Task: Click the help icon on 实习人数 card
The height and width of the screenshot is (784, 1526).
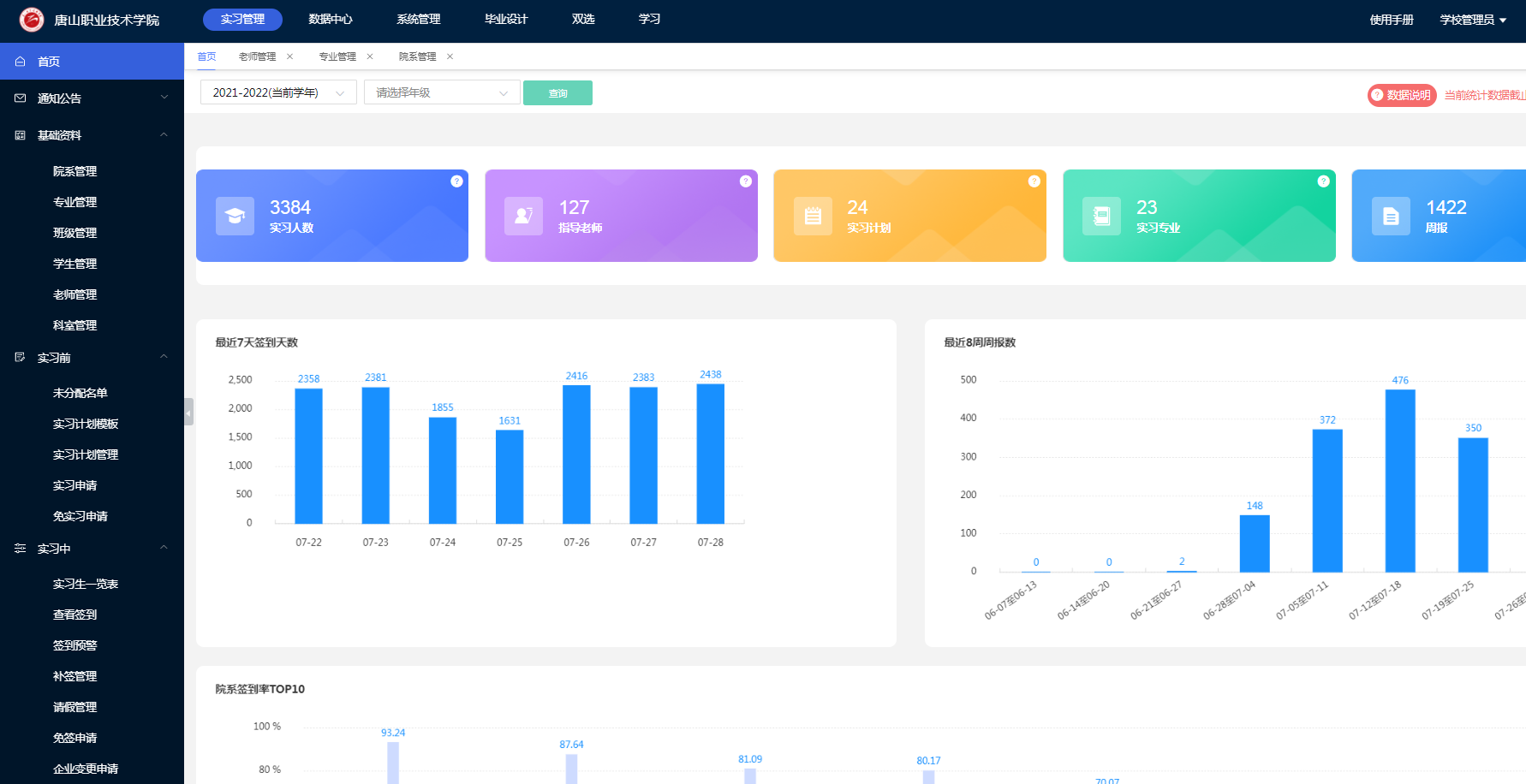Action: [456, 181]
